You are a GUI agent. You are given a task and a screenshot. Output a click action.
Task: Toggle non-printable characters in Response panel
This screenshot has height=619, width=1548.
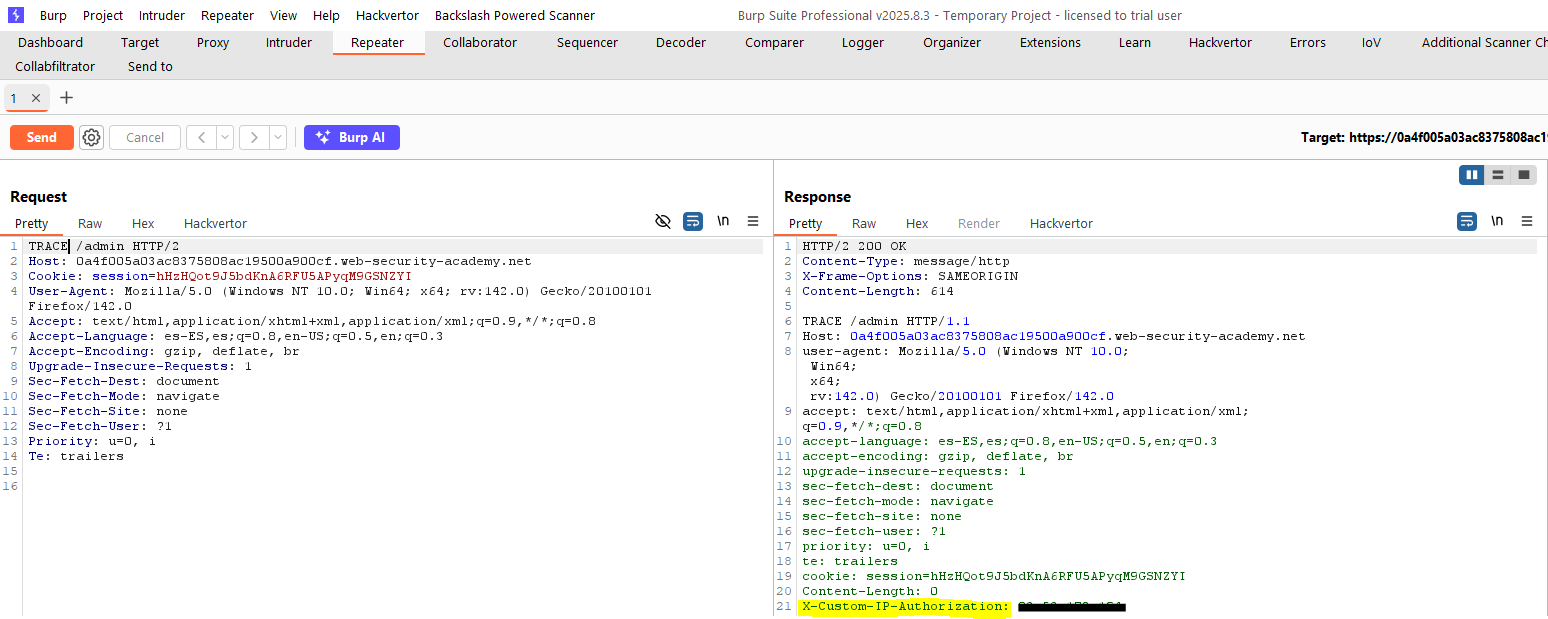[x=1497, y=222]
